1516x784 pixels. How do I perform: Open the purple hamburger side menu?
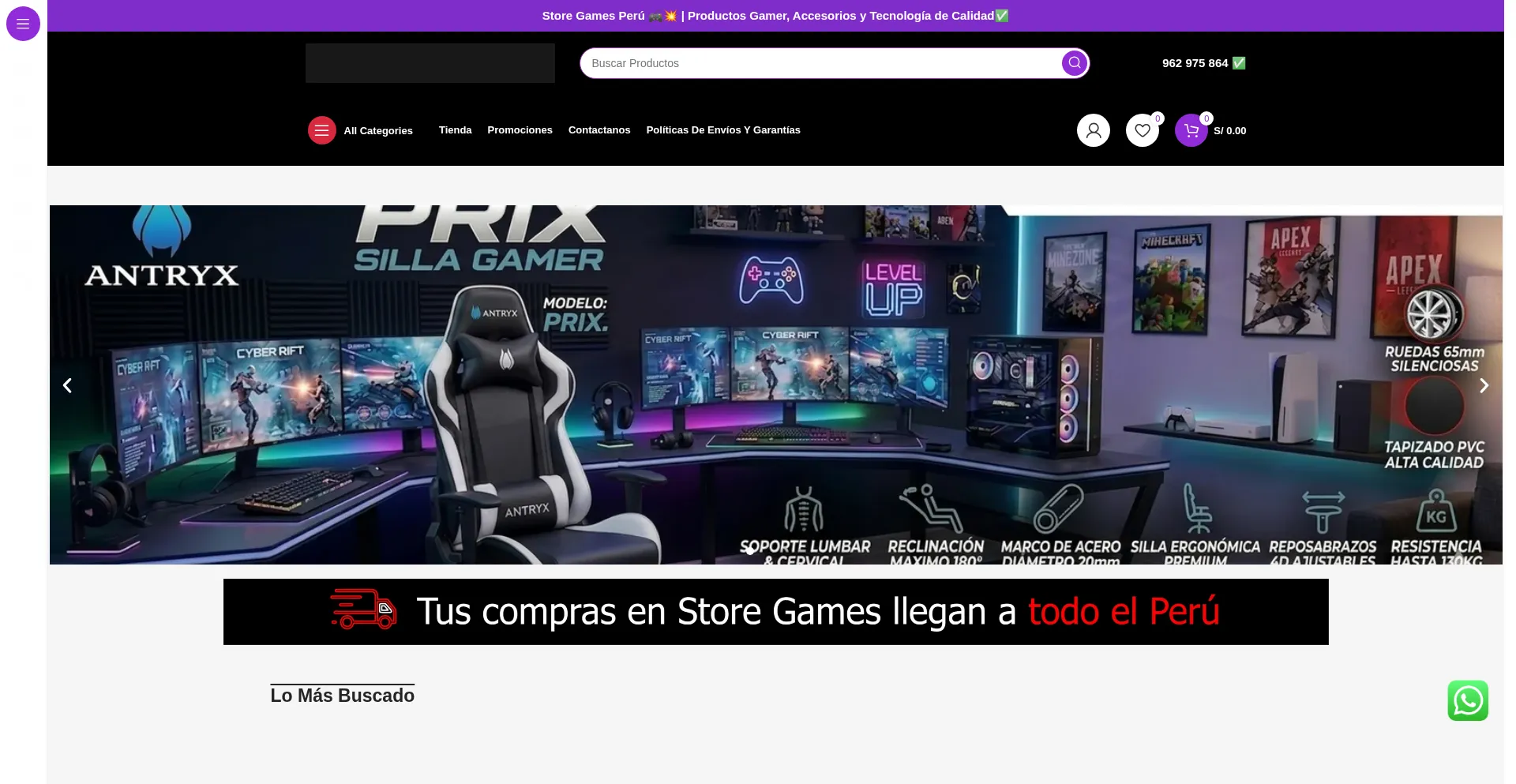click(23, 24)
